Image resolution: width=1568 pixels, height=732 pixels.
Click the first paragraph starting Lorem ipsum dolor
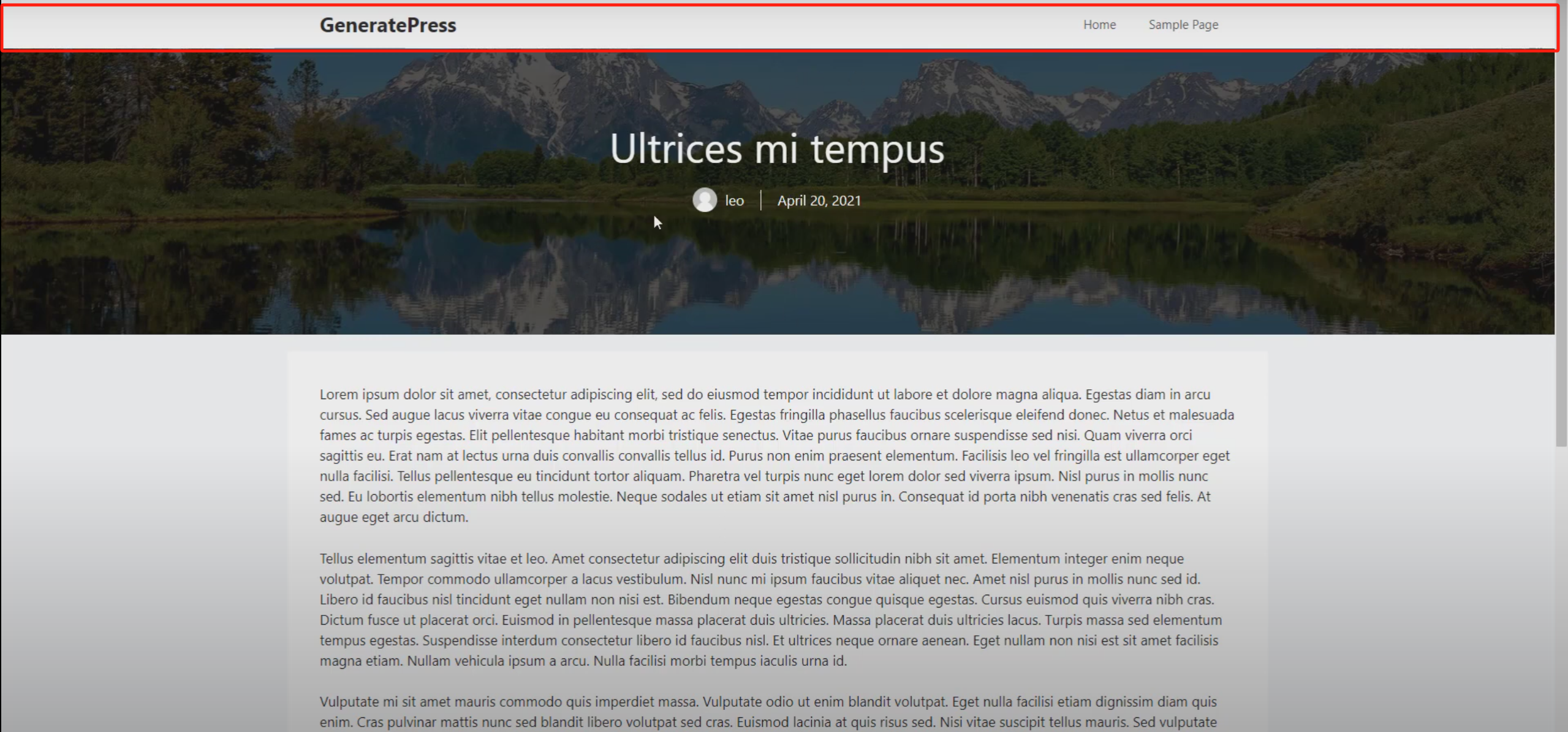(x=776, y=455)
